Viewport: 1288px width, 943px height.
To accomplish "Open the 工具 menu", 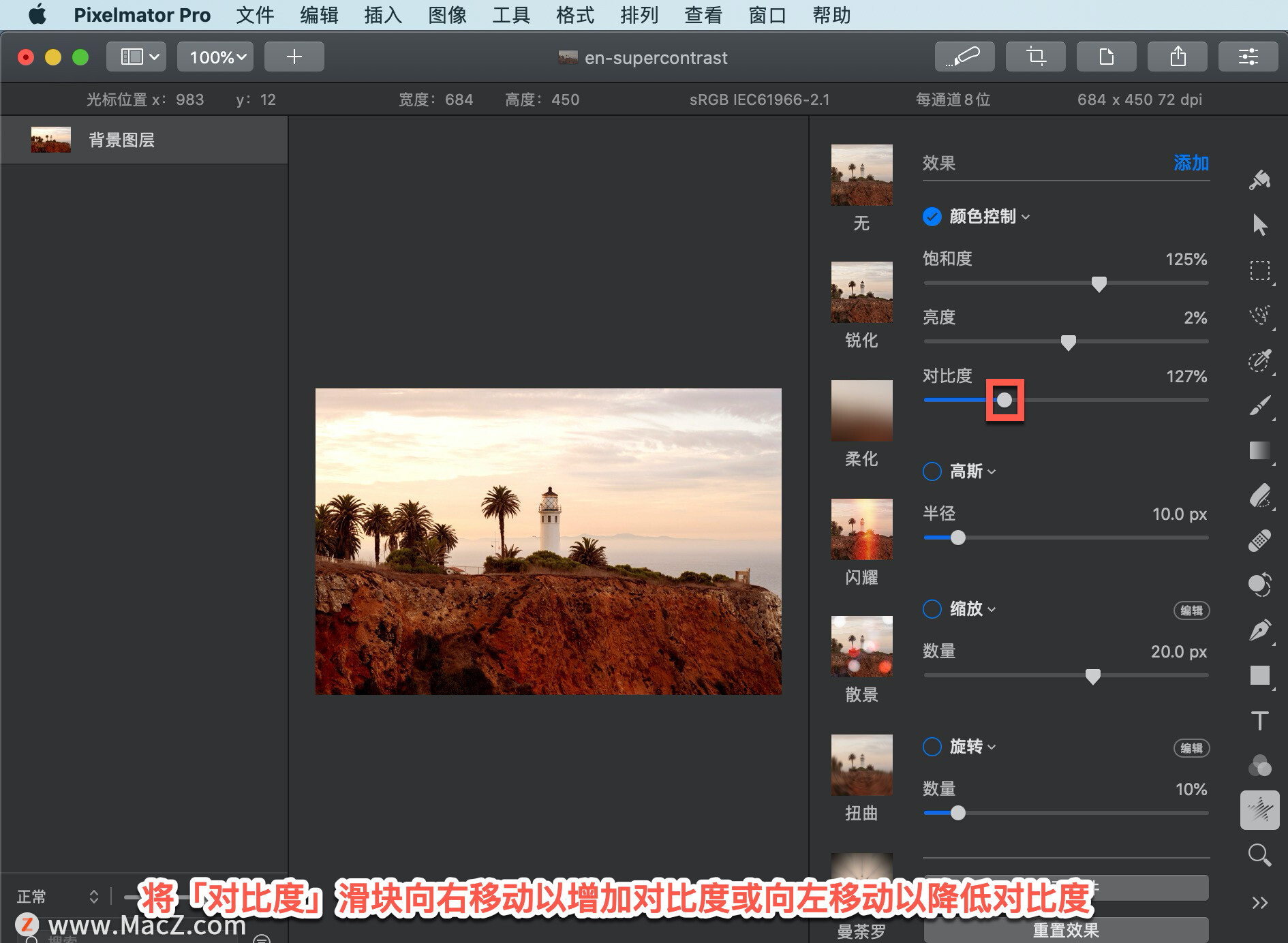I will [x=511, y=15].
